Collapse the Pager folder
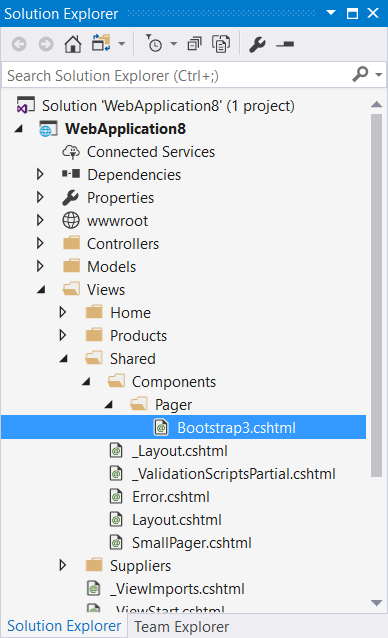 point(108,405)
